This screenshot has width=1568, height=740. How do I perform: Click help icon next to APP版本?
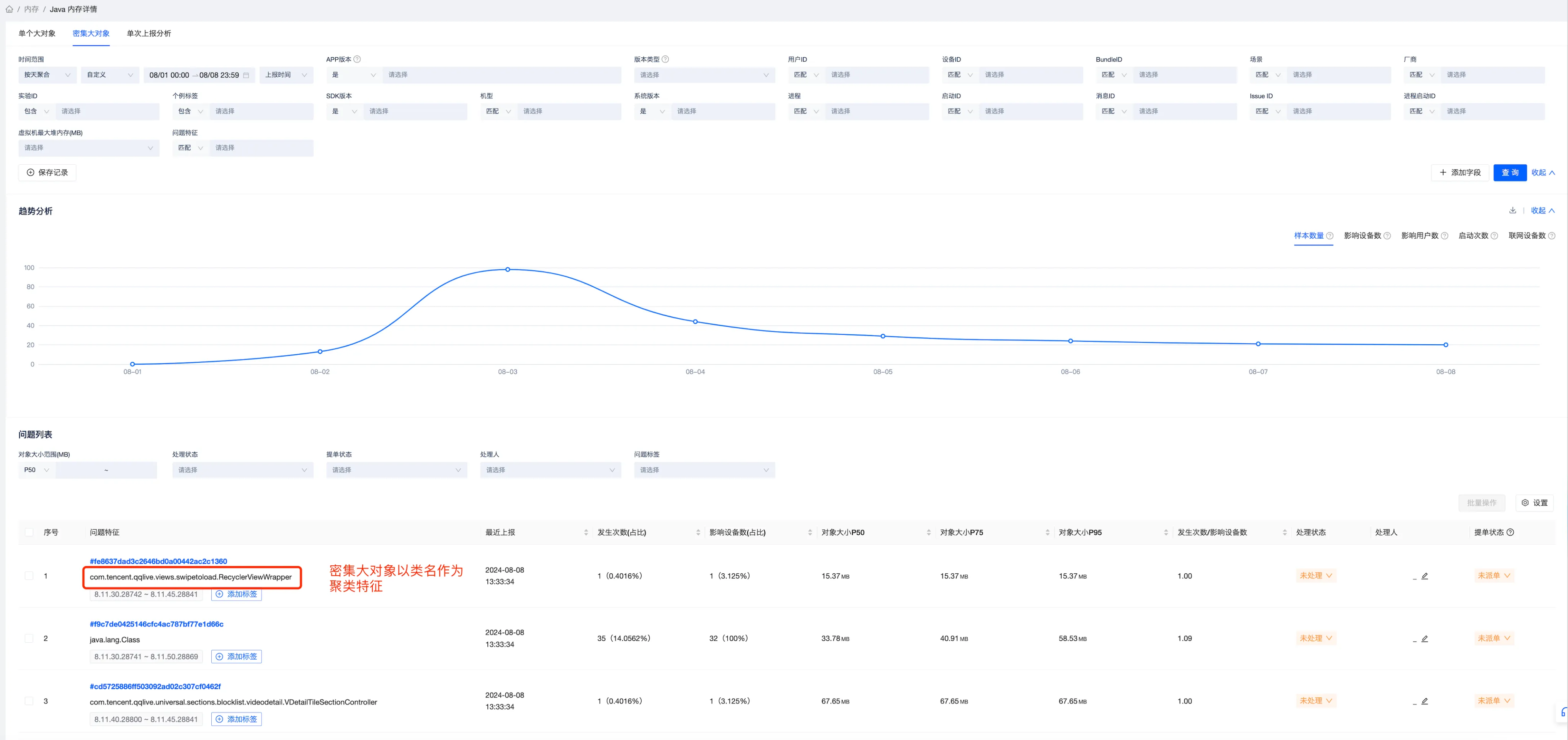[x=357, y=59]
